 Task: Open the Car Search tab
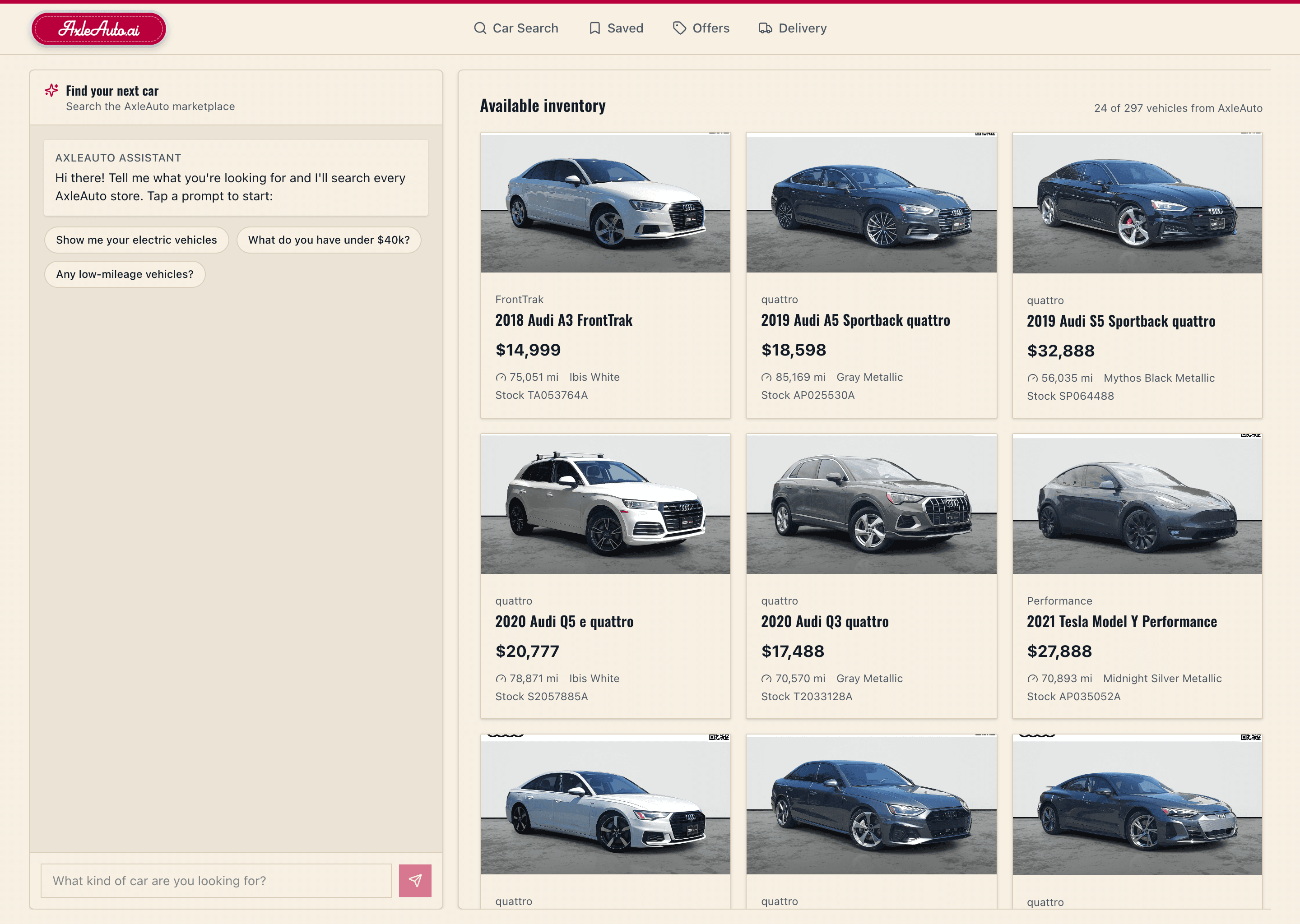click(x=515, y=28)
